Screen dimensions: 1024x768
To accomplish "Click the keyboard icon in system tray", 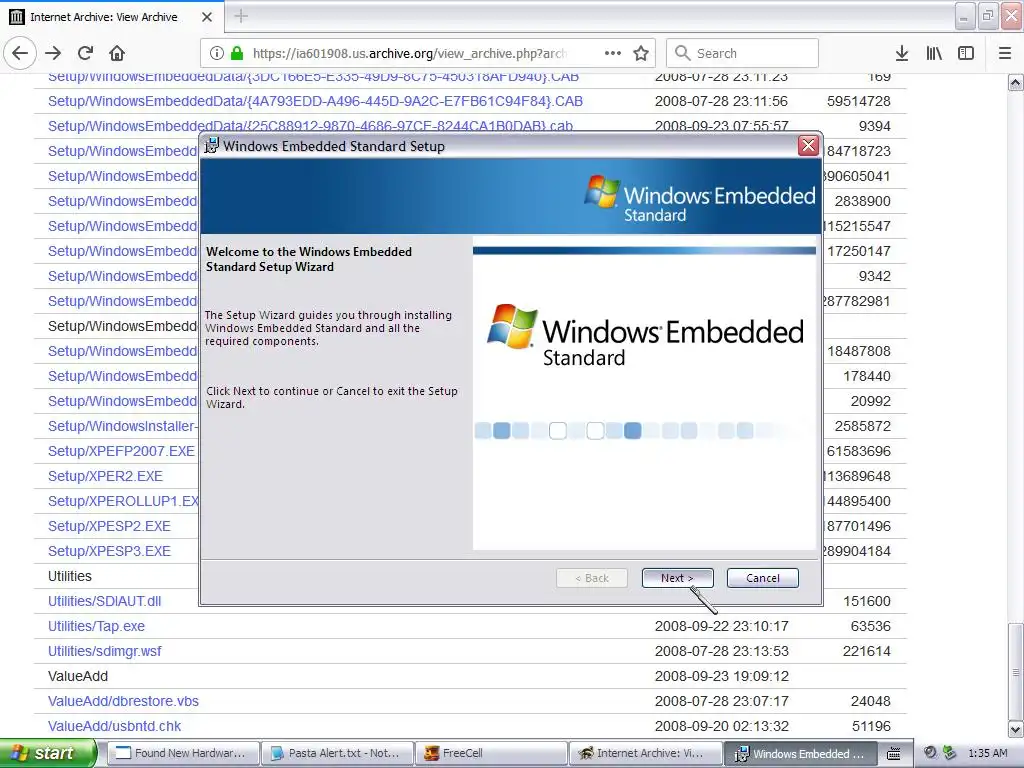I will point(893,754).
